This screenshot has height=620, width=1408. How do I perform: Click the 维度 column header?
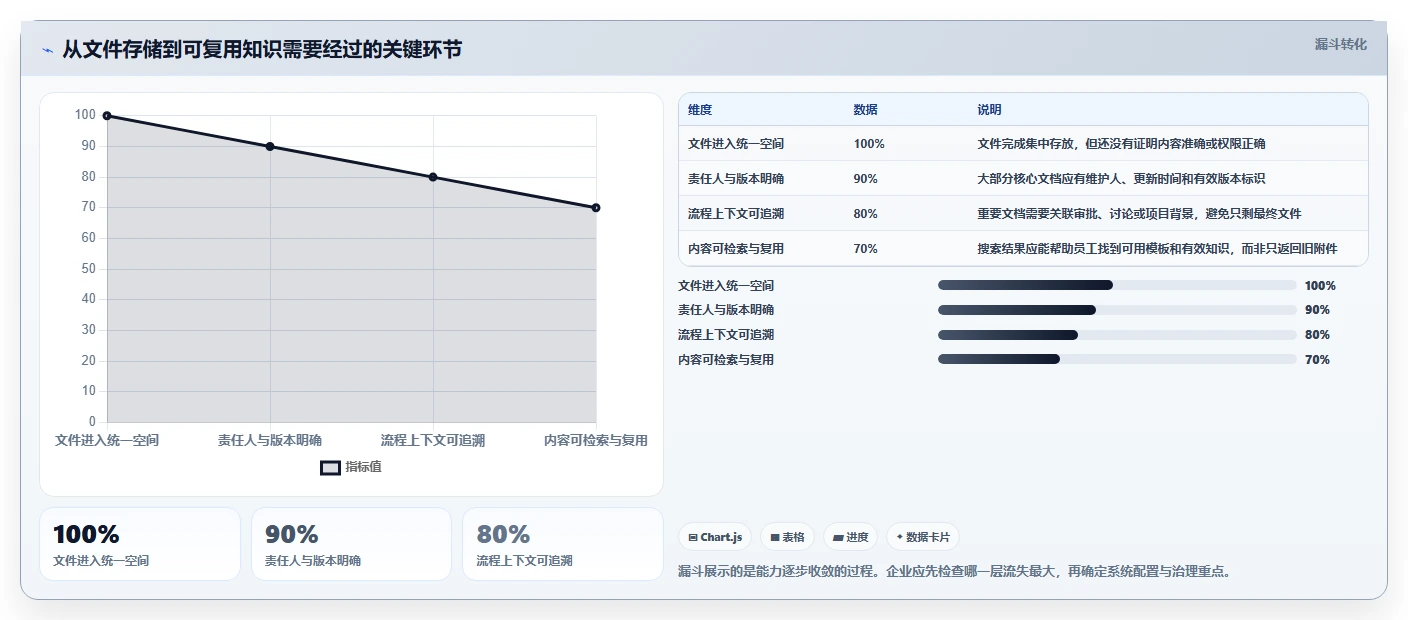tap(700, 110)
